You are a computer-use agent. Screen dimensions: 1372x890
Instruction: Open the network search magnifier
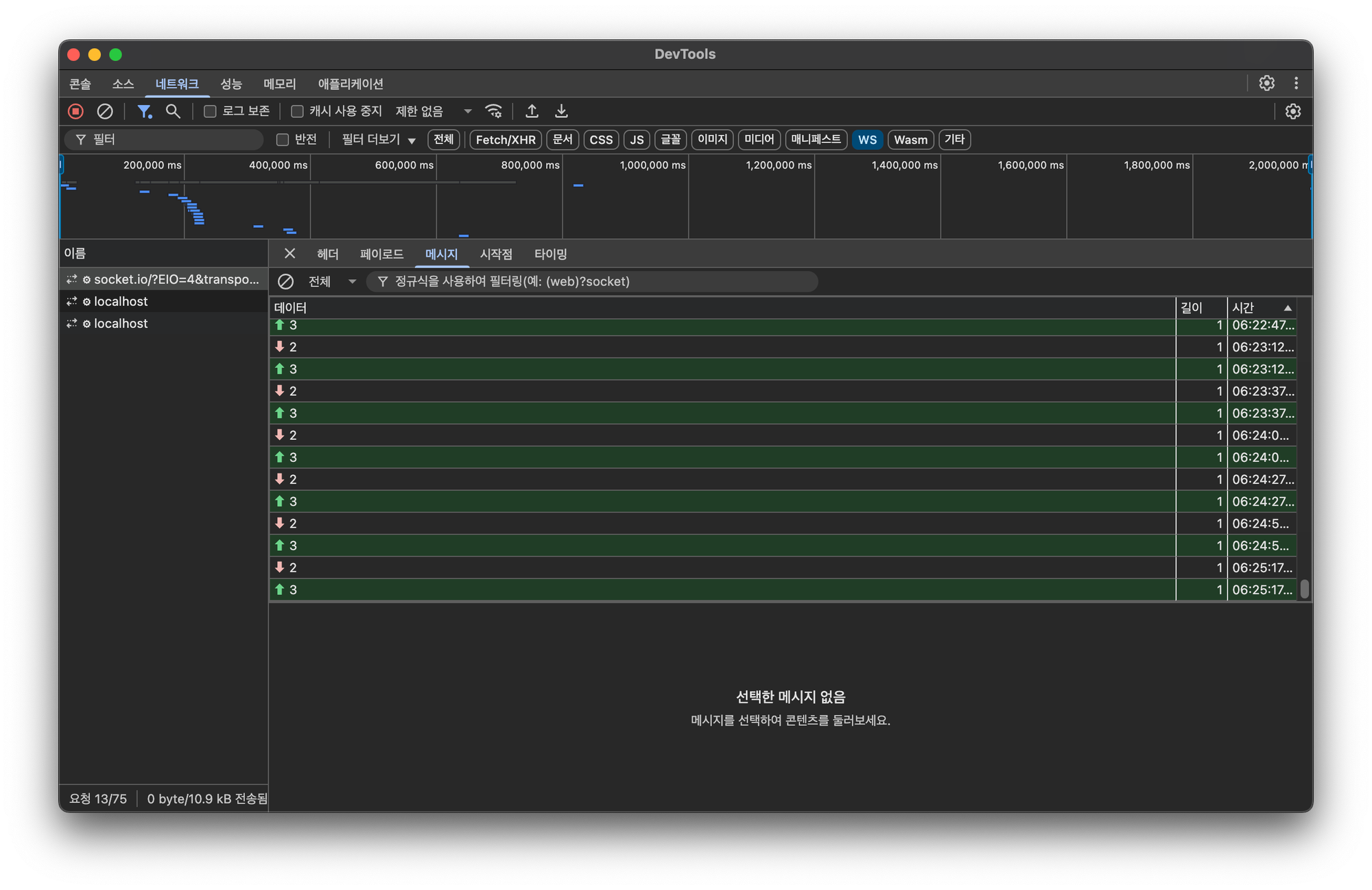(x=173, y=111)
